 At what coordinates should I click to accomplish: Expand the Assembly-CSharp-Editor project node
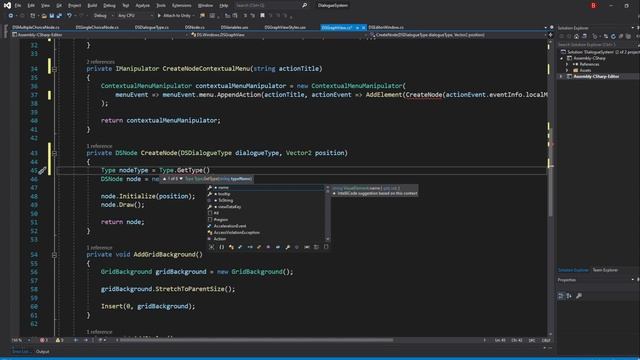(562, 77)
